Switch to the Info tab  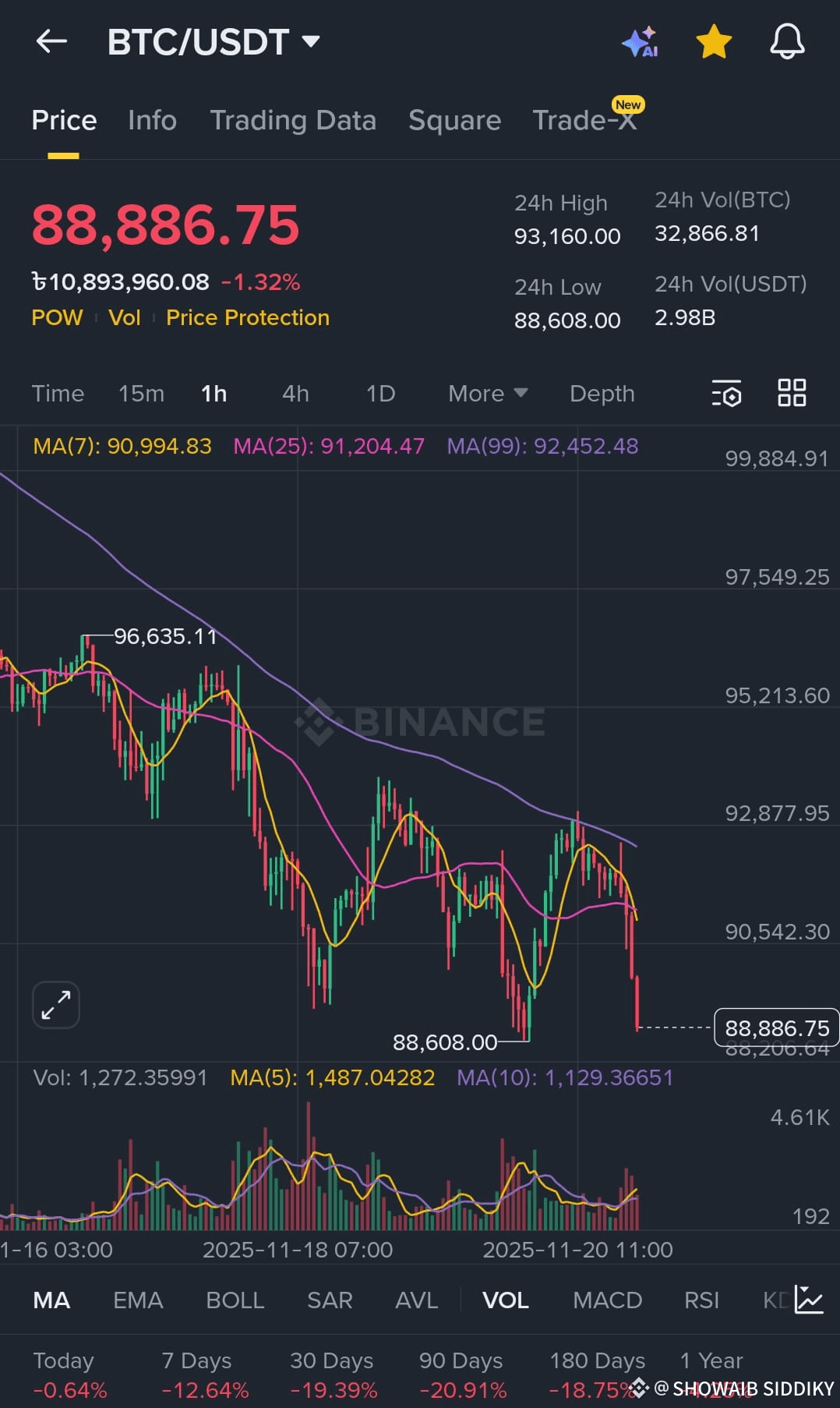pyautogui.click(x=152, y=120)
